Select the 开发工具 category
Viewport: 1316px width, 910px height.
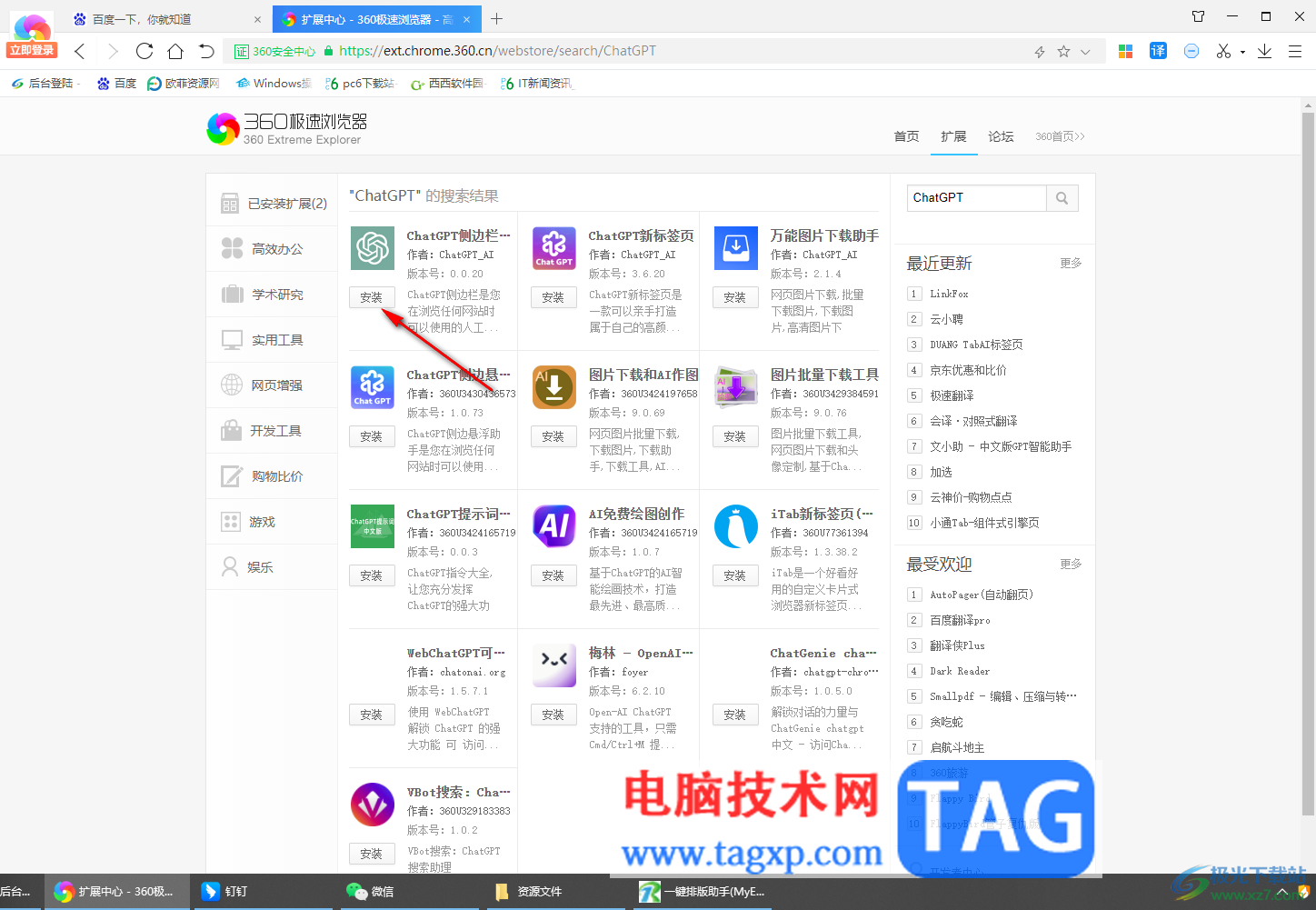click(272, 431)
